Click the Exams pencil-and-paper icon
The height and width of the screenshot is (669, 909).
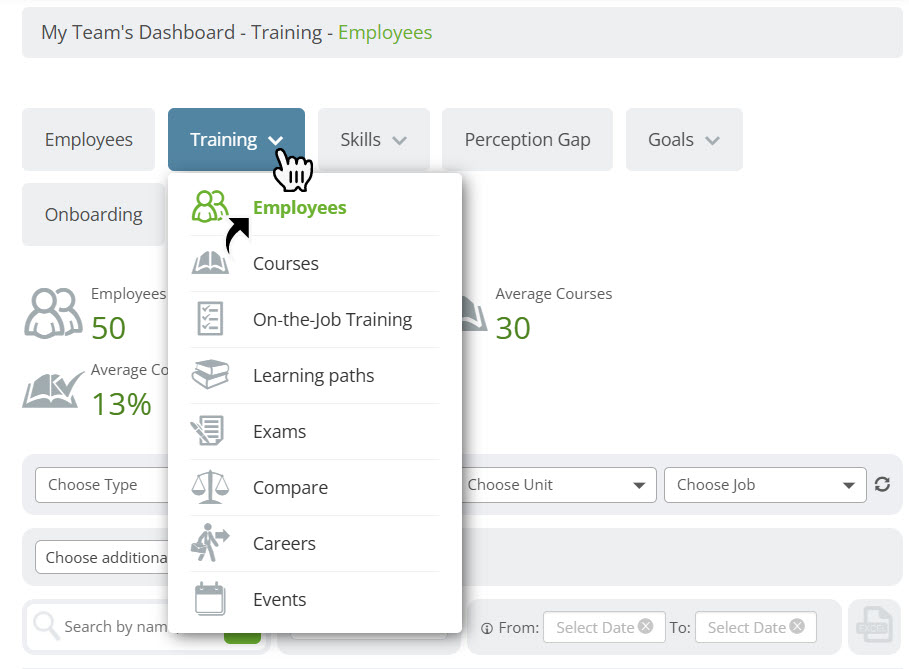coord(208,430)
